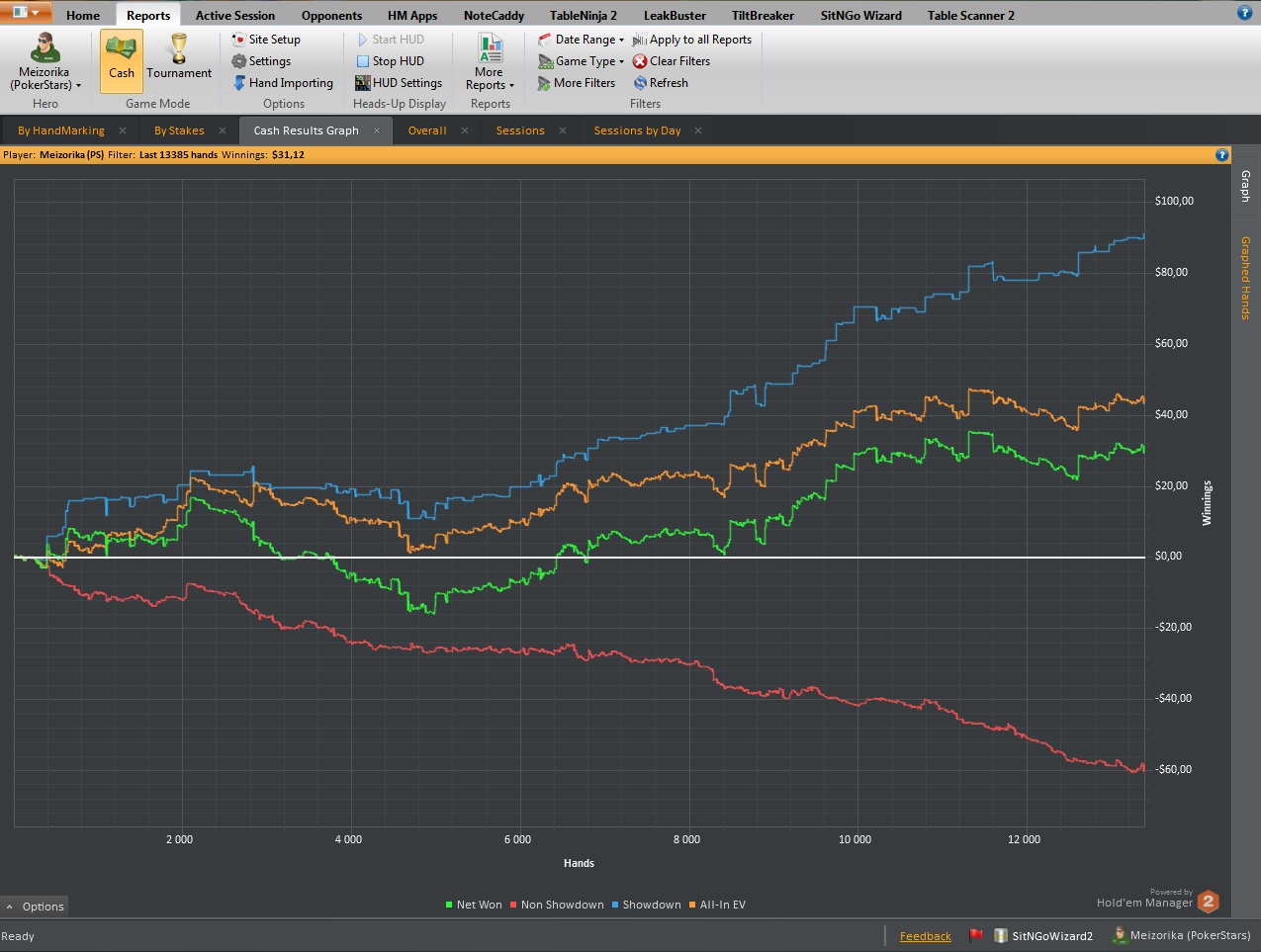Open the Reports ribbon tab
This screenshot has height=952, width=1261.
tap(148, 15)
